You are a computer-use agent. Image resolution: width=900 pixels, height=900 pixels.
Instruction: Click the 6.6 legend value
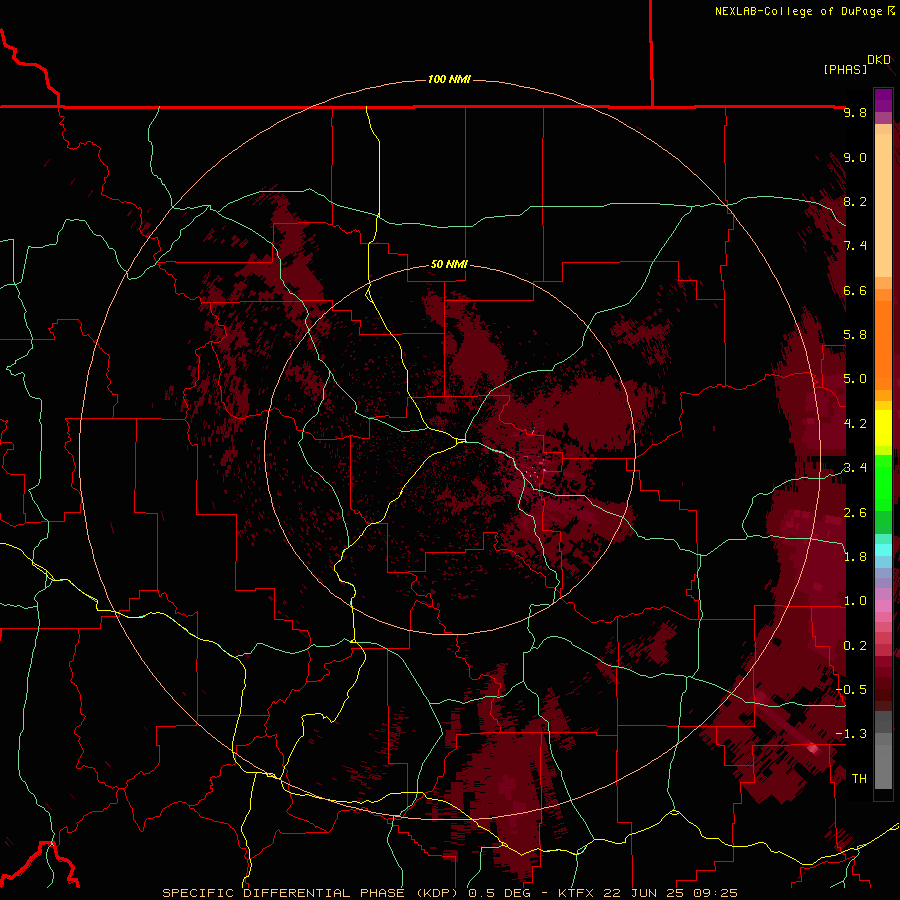tap(855, 290)
